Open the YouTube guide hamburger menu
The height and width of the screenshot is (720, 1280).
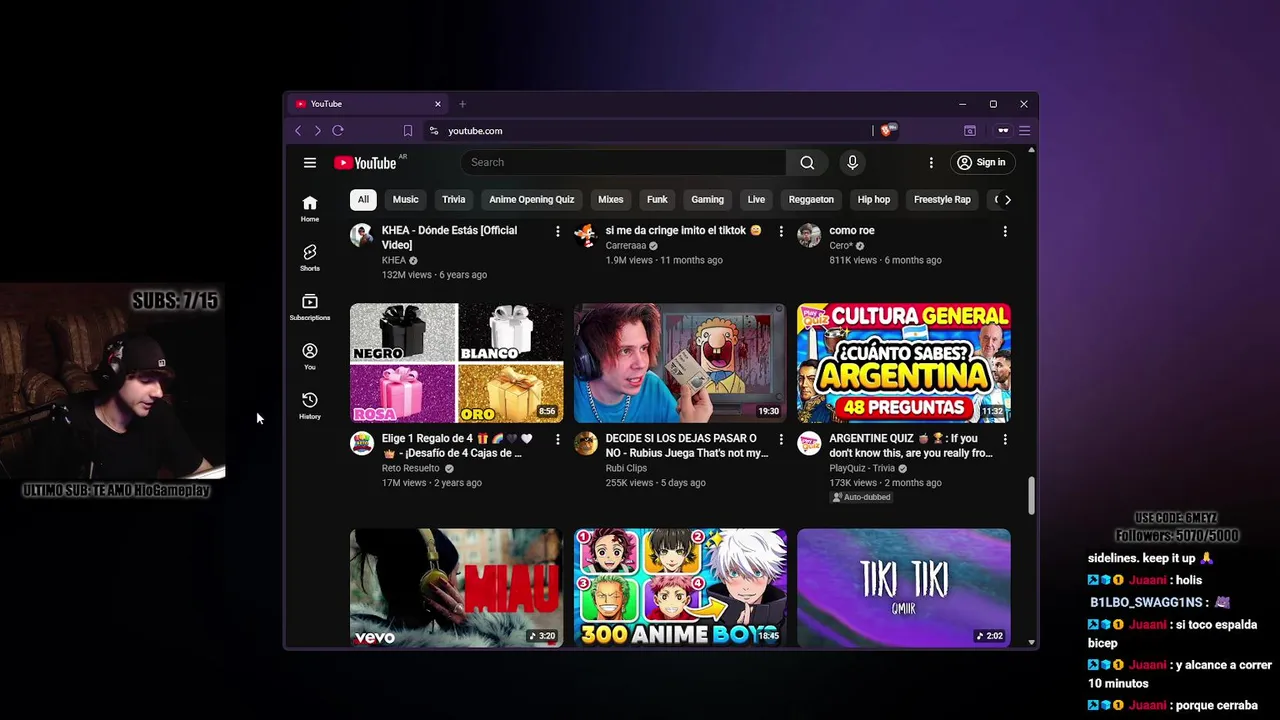tap(310, 162)
